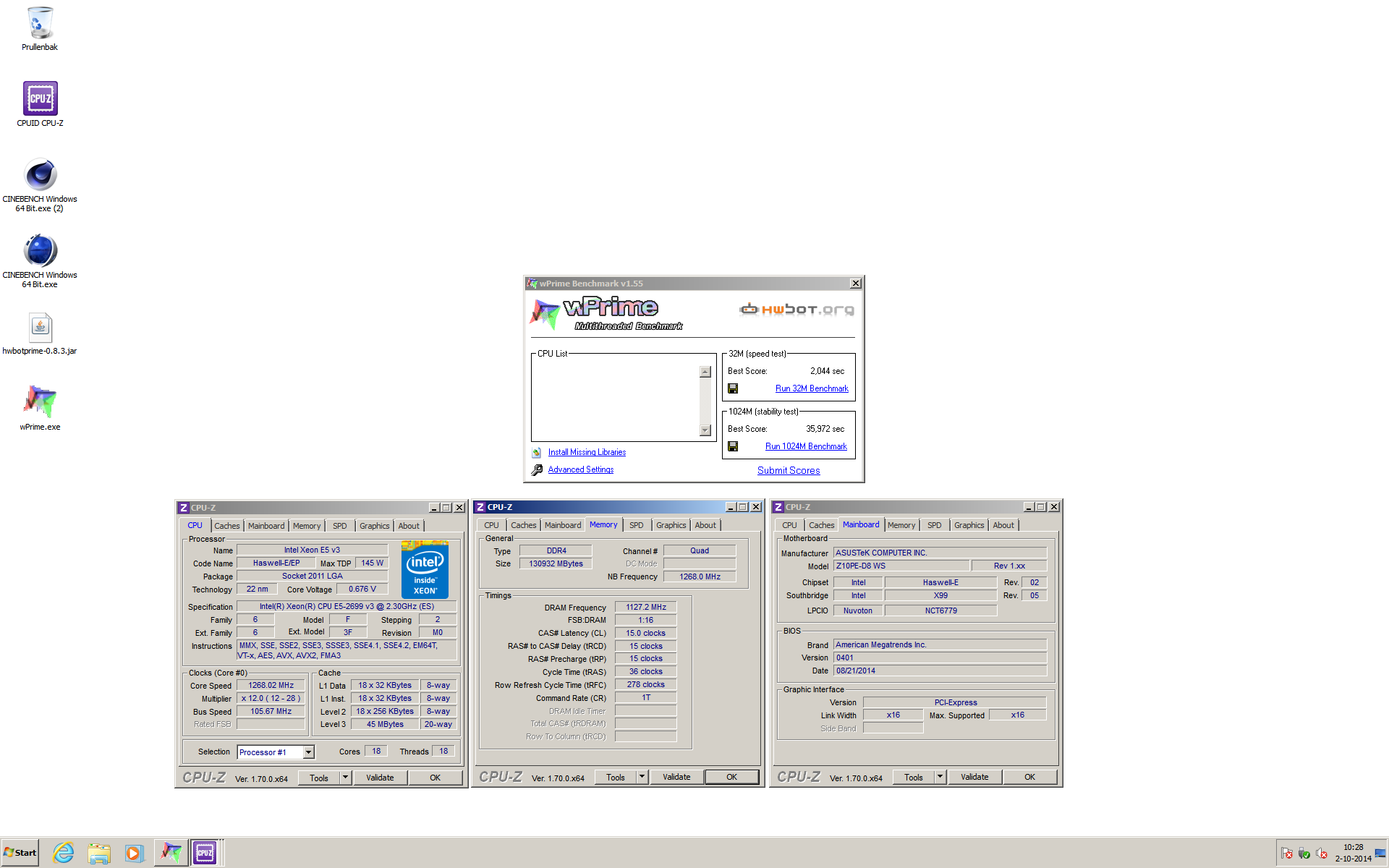Click the memory Size value 130932 MBytes
Screen dimensions: 1389x868
(556, 563)
